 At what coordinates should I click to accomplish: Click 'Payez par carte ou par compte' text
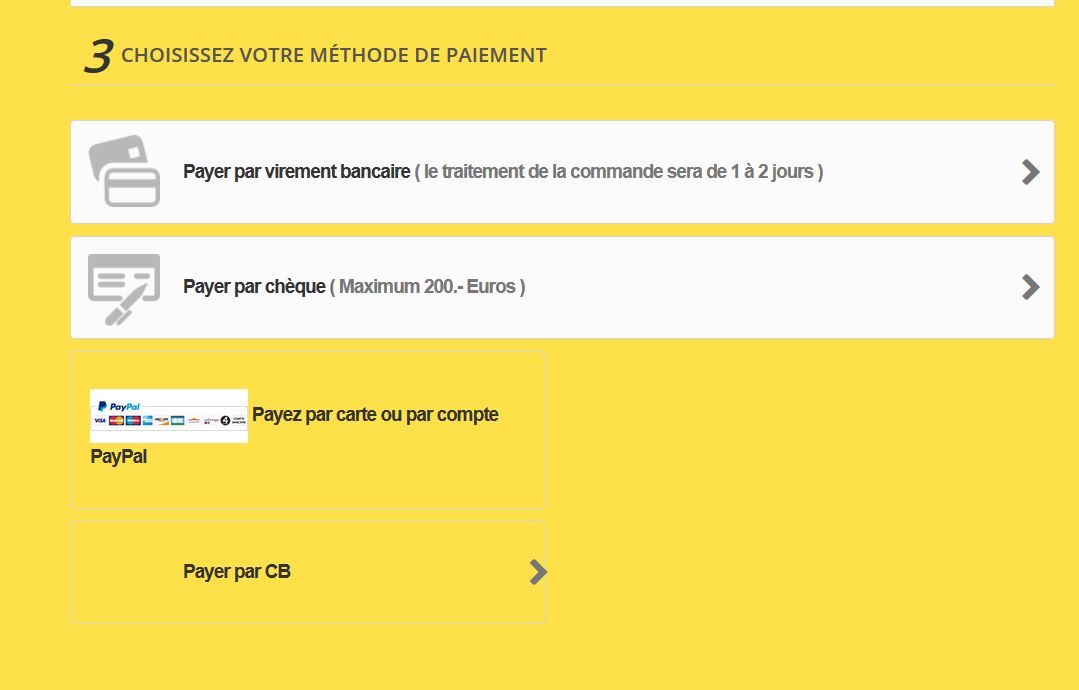click(375, 415)
